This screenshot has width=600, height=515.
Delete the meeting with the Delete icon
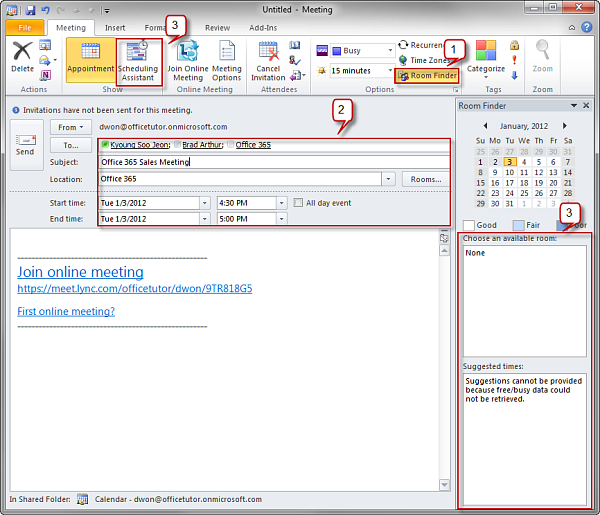[22, 56]
